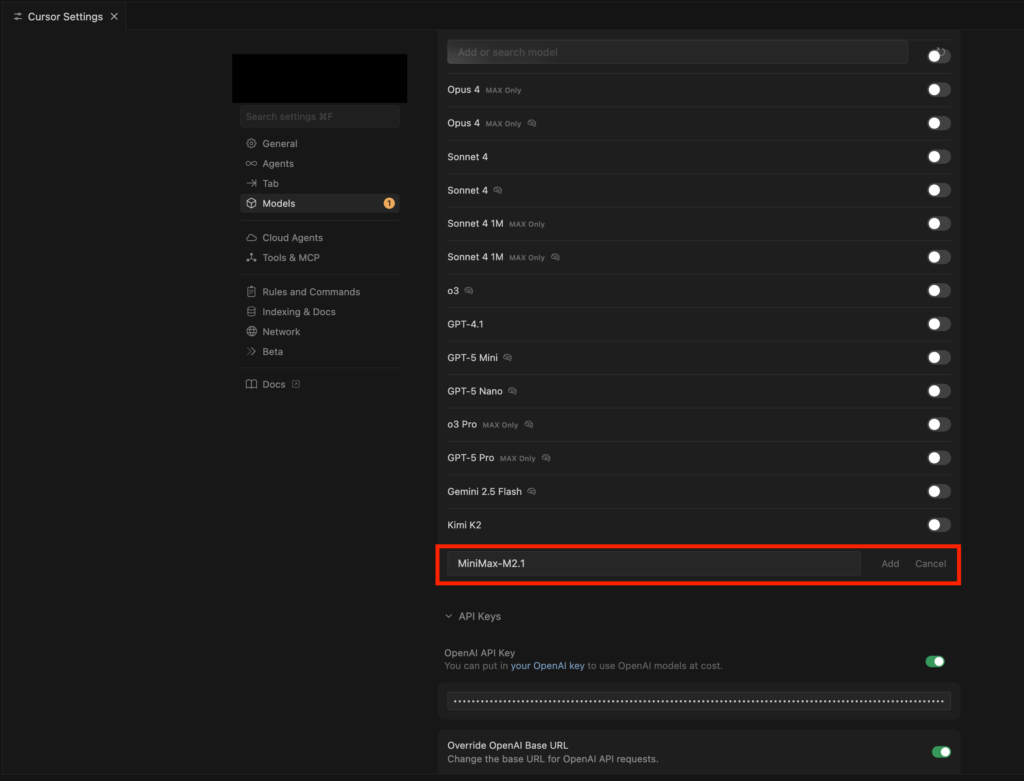Click the Network globe icon

(x=252, y=332)
